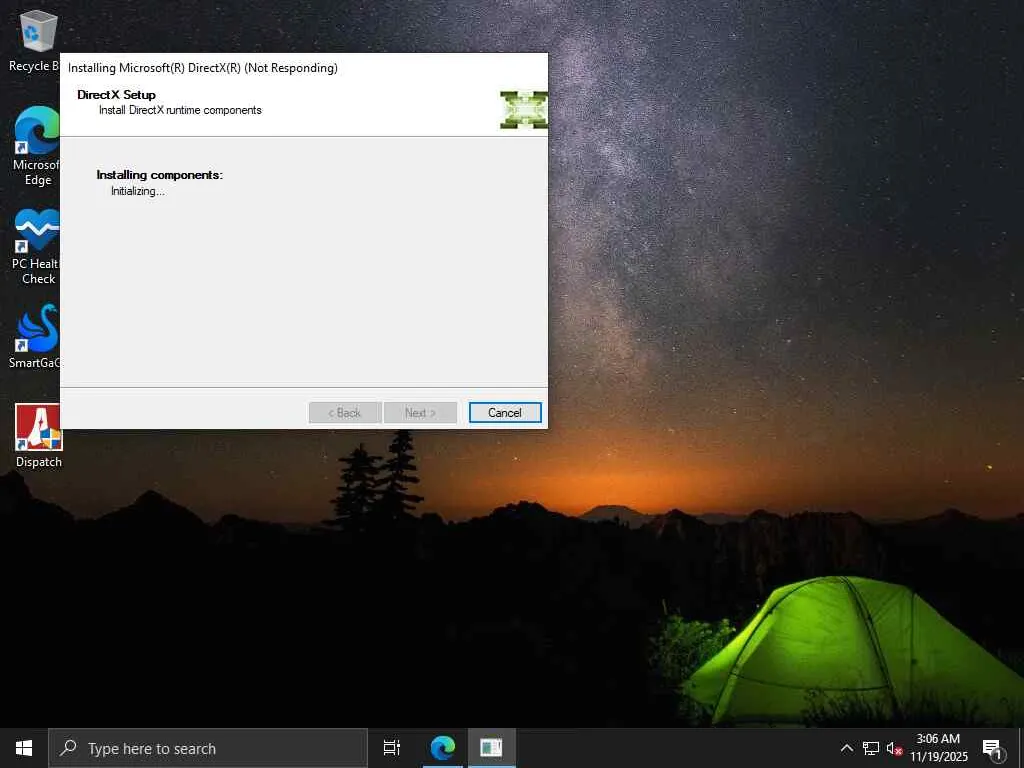Click the muted volume tray icon

894,748
